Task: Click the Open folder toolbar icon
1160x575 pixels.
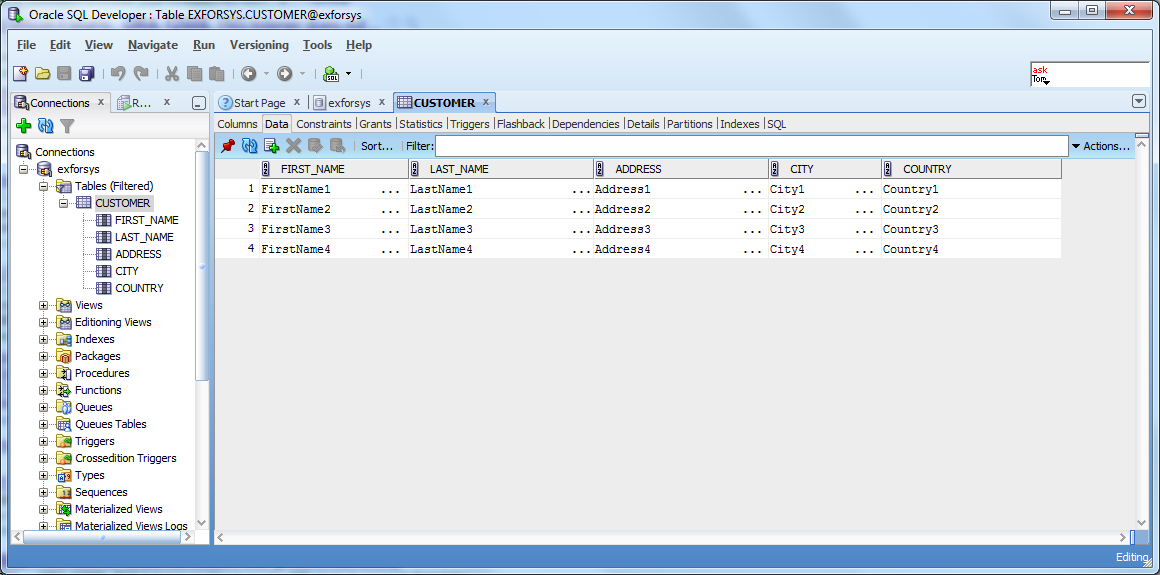Action: 42,73
